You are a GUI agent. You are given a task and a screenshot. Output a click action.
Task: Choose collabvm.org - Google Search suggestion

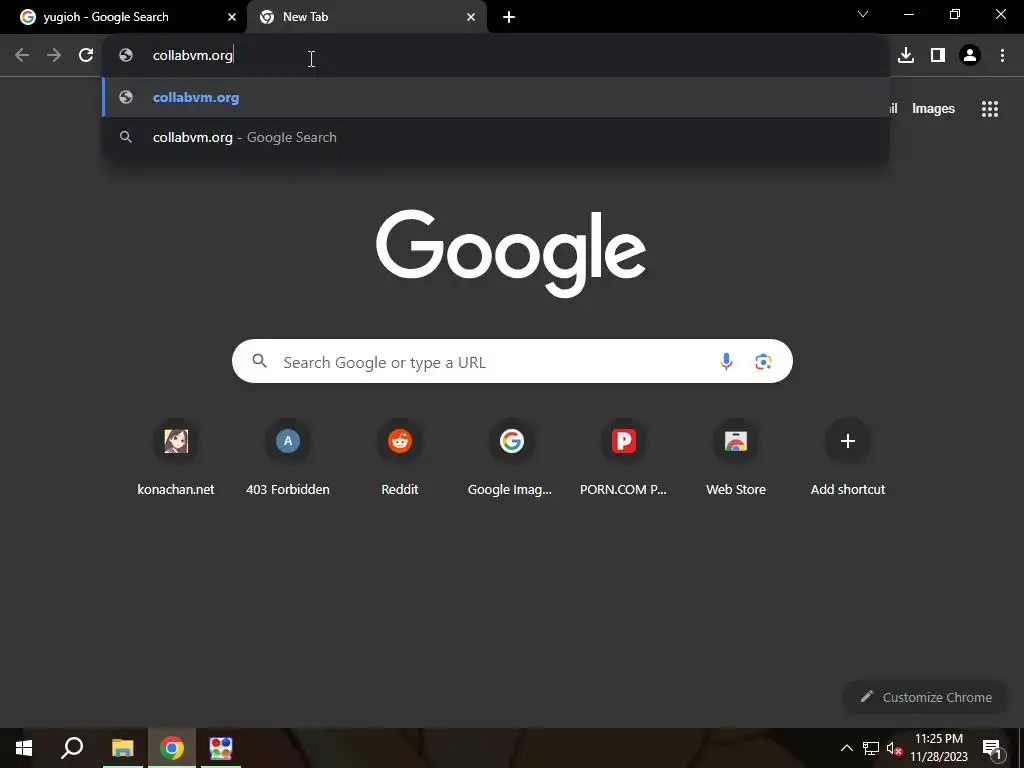[x=496, y=137]
